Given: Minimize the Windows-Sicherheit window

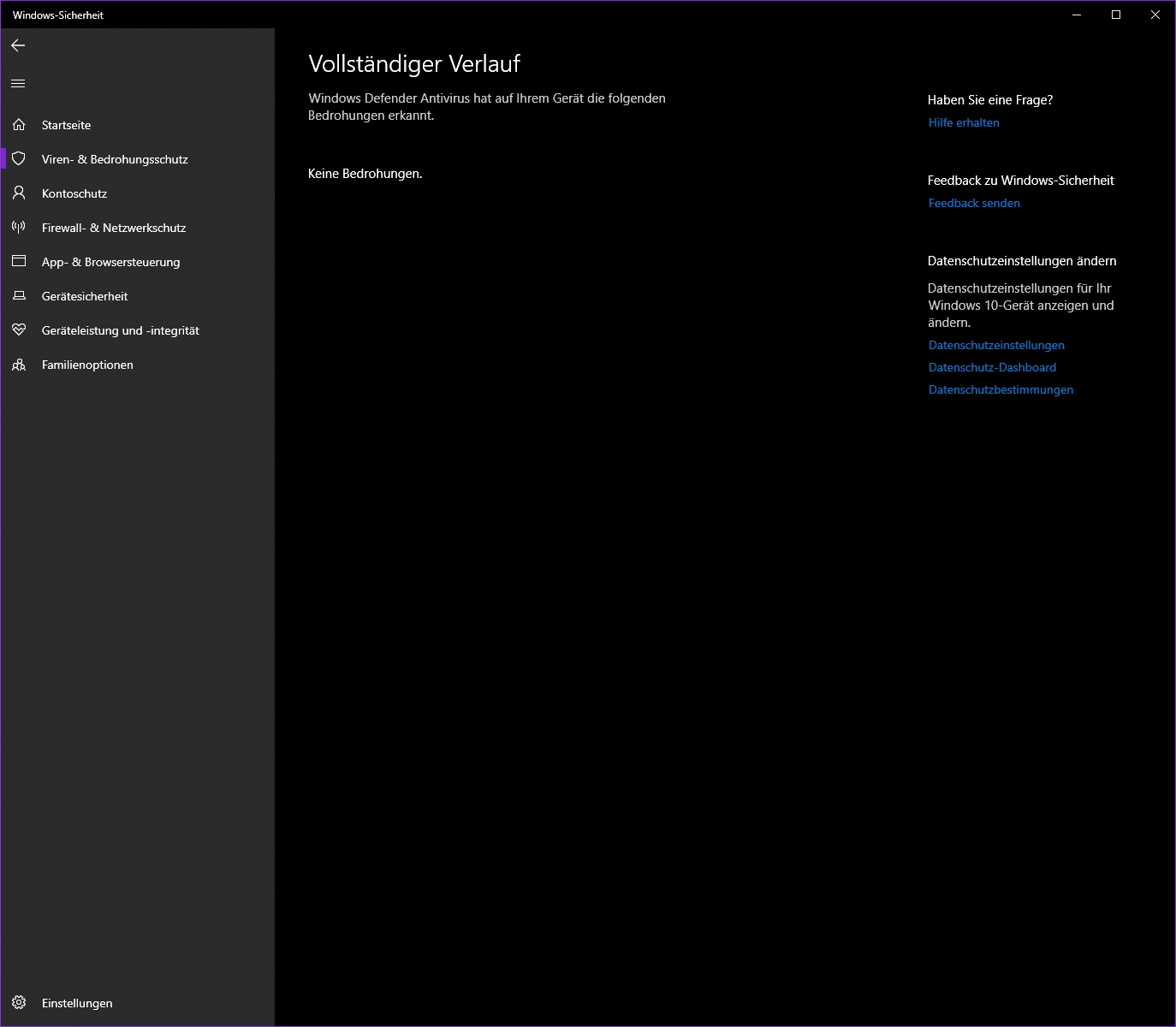Looking at the screenshot, I should coord(1077,15).
